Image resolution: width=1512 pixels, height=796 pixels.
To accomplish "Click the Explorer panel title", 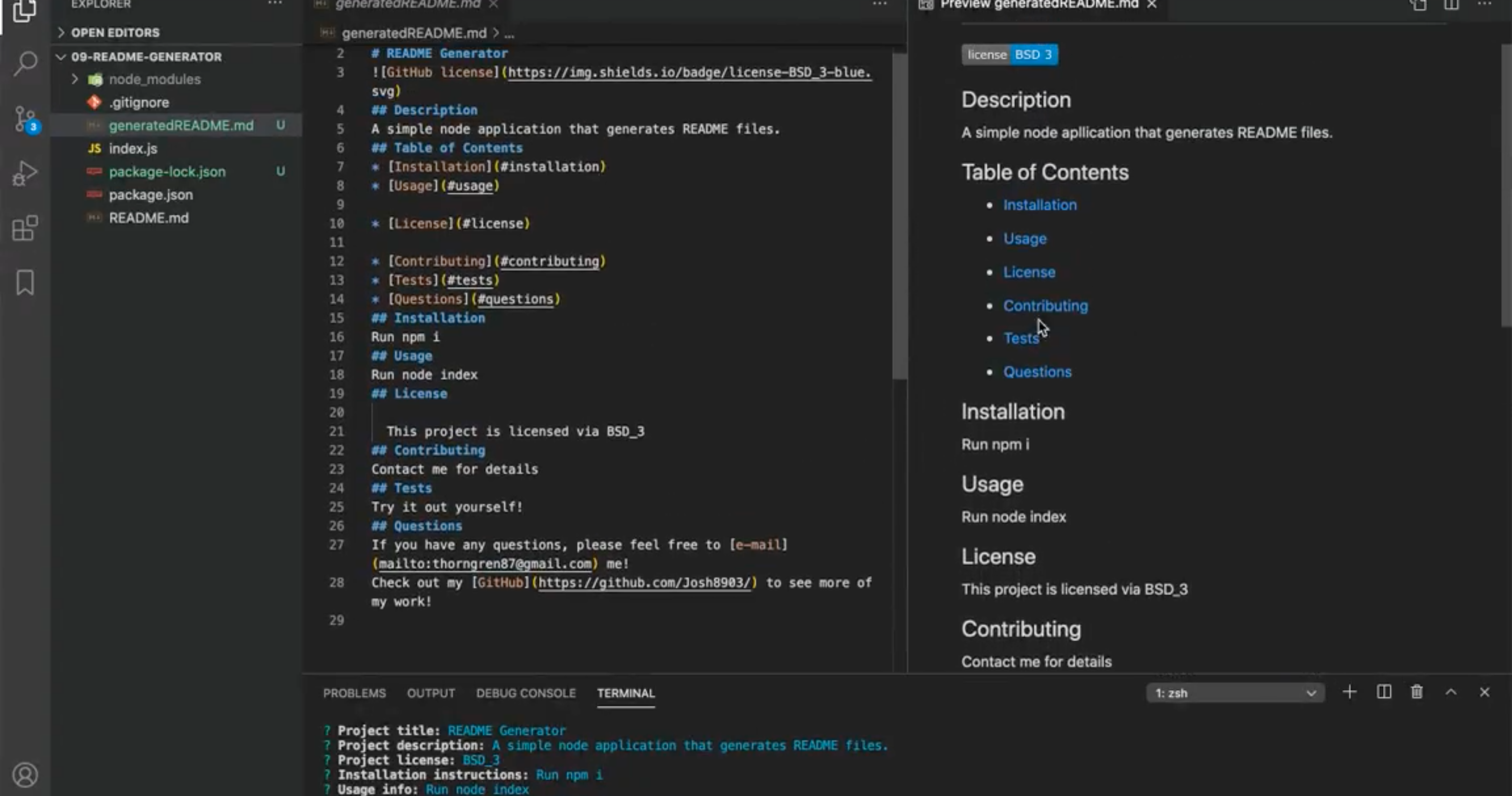I will 101,4.
